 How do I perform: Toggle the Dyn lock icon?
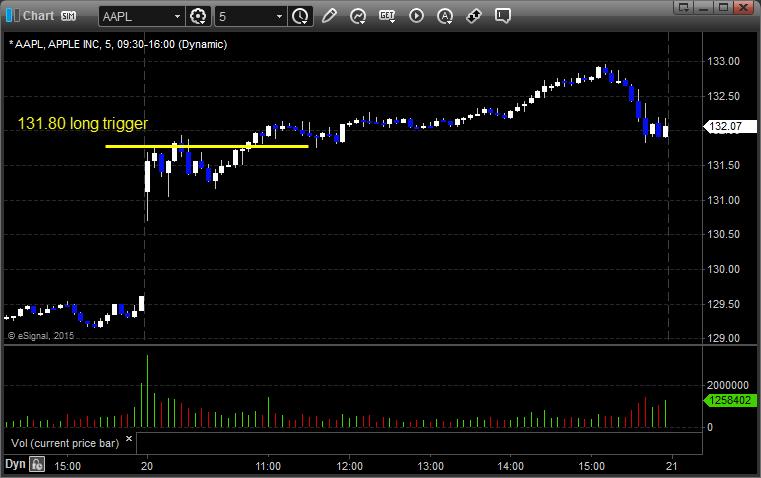tap(37, 464)
